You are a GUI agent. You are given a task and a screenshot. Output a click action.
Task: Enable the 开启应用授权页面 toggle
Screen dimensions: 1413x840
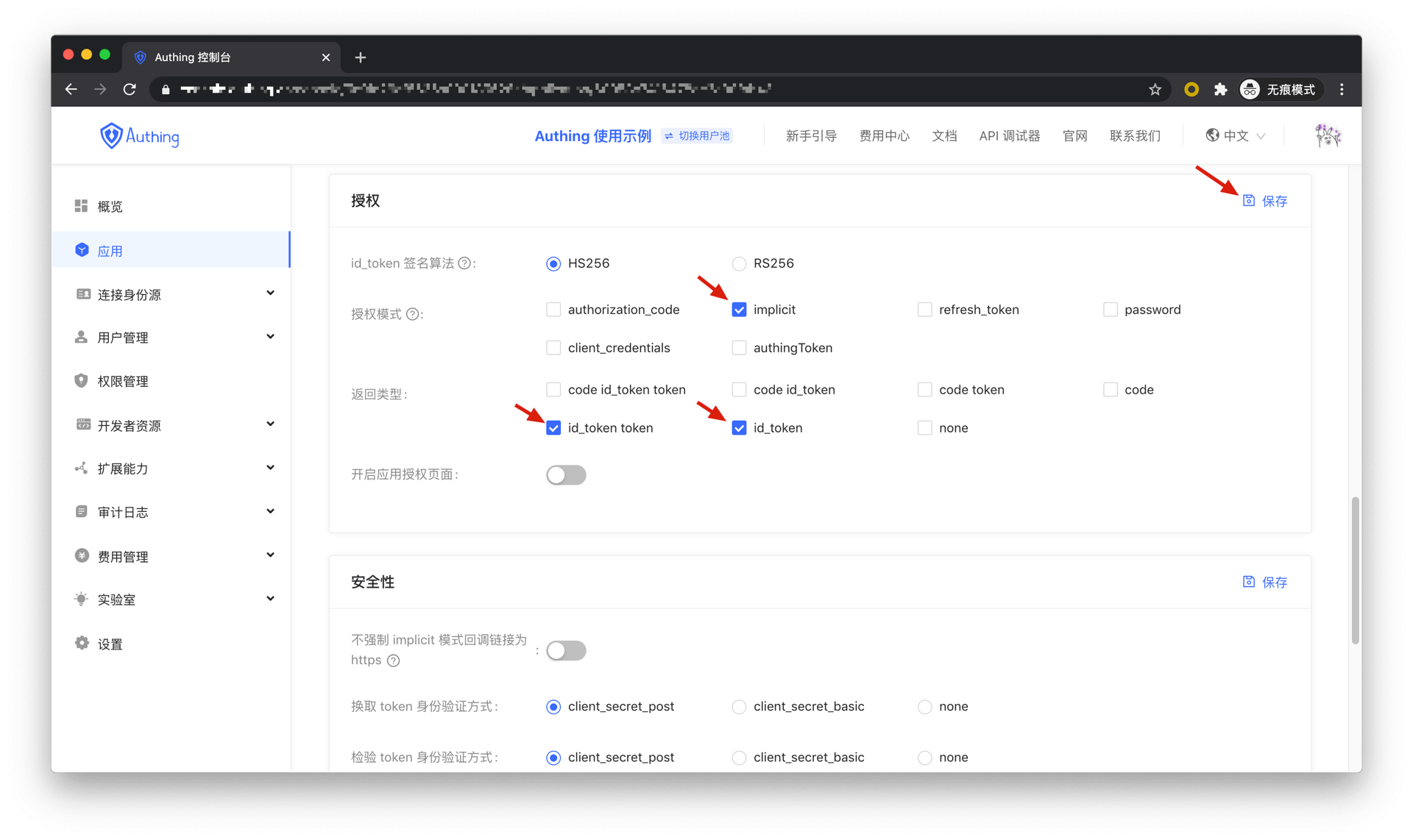tap(566, 474)
